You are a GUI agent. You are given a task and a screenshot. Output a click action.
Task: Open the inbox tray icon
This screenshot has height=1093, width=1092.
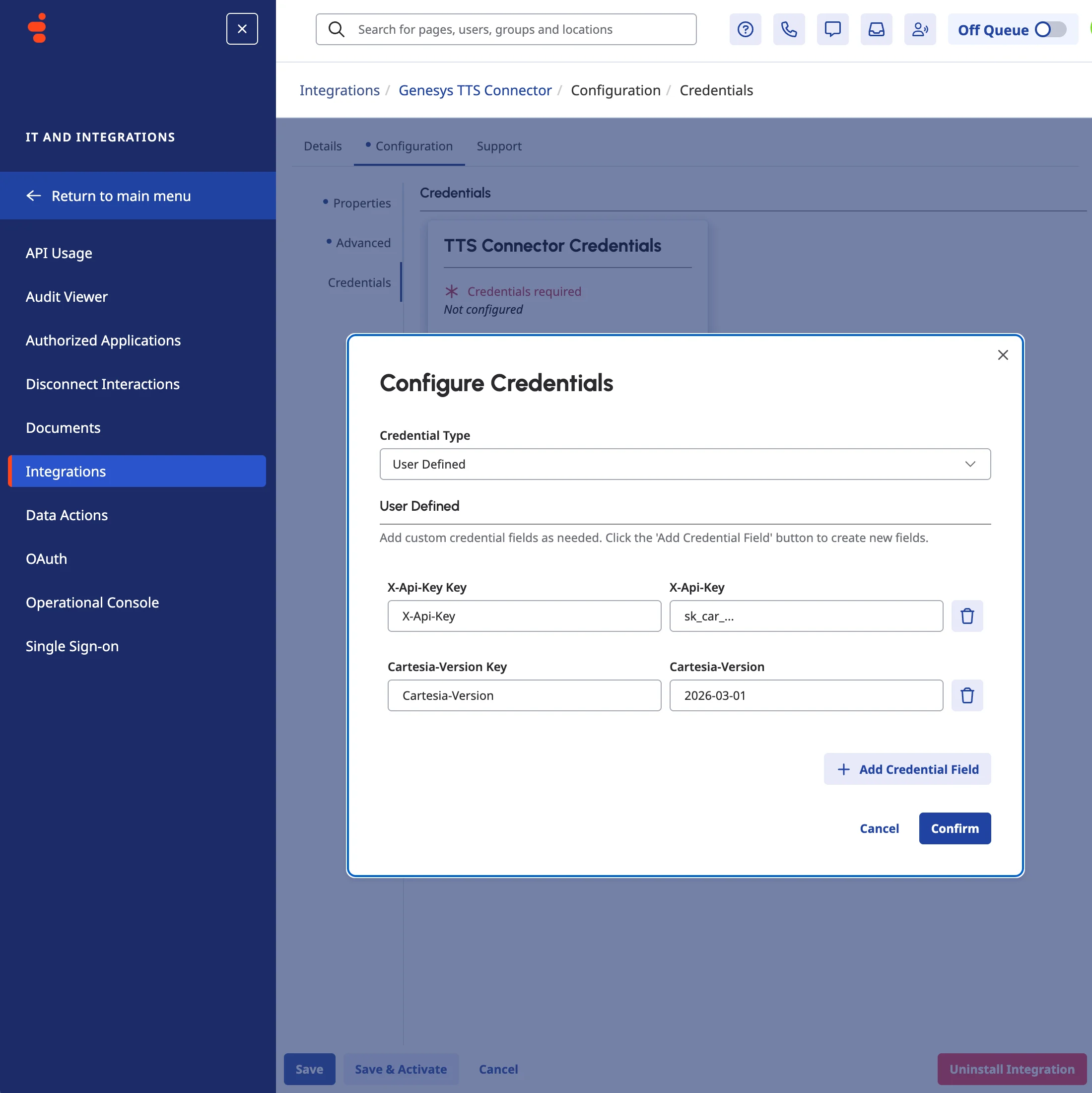click(x=876, y=29)
